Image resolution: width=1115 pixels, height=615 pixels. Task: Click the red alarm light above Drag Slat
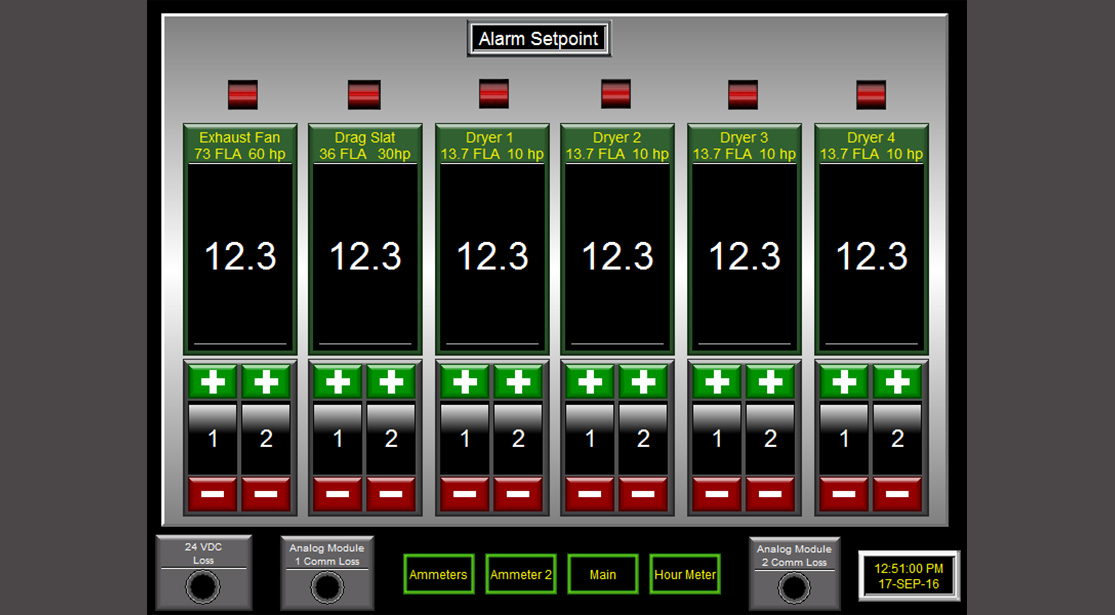364,95
